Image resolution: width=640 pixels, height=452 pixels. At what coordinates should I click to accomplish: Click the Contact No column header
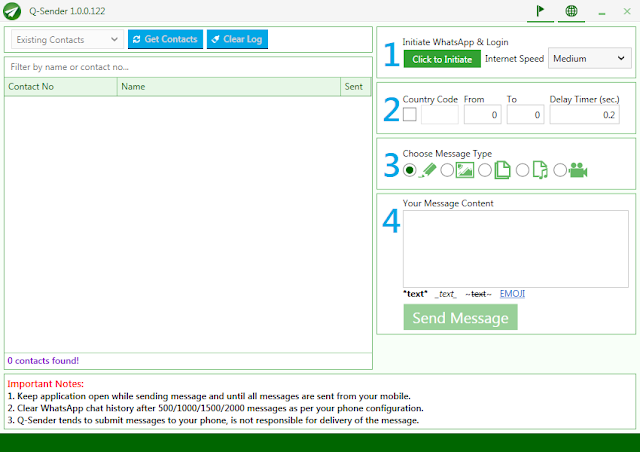click(x=61, y=87)
